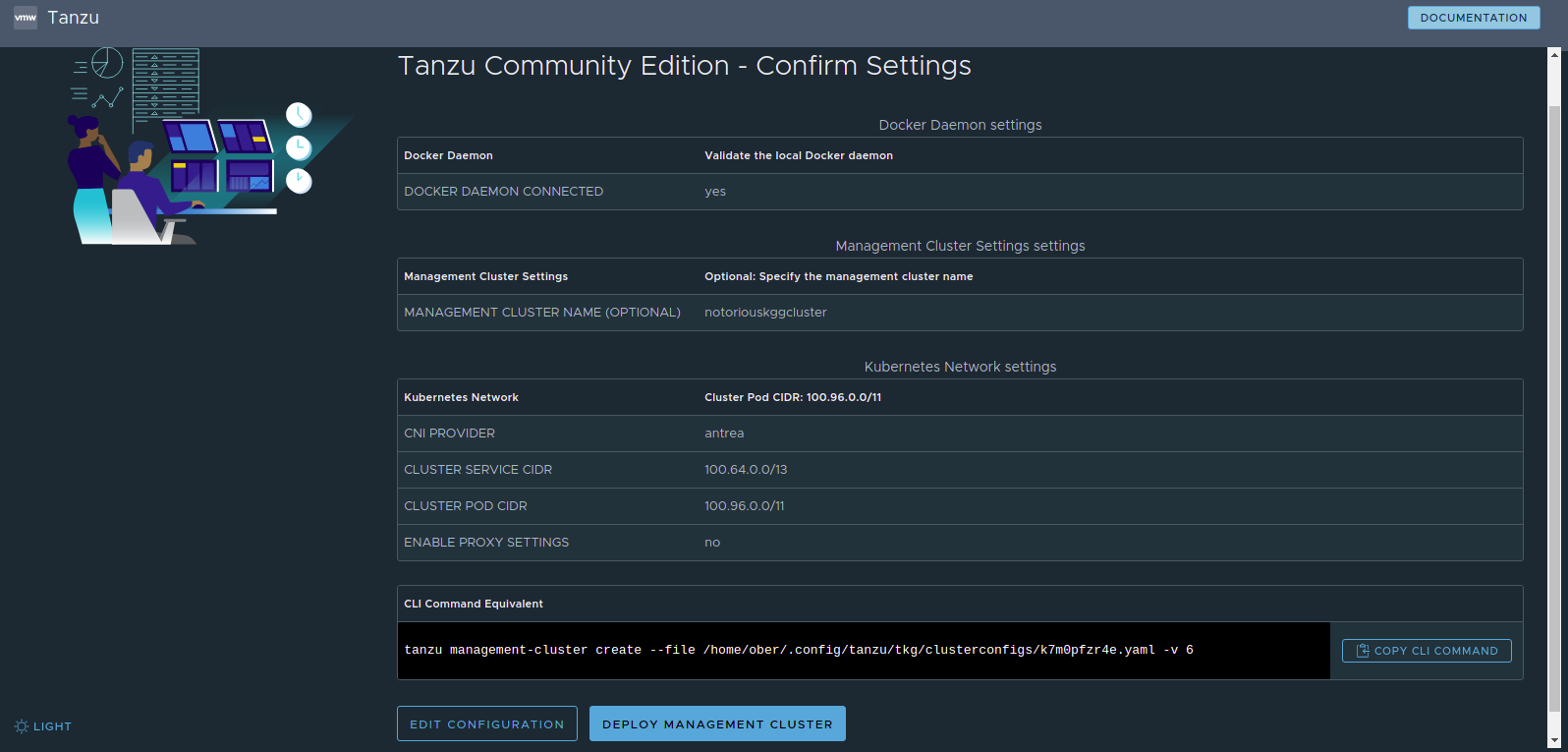Click the page scrollbar thumb

pos(1554,408)
